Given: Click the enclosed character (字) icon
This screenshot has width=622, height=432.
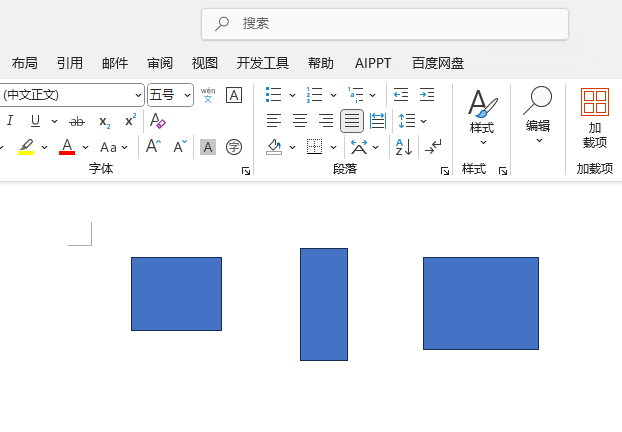Looking at the screenshot, I should tap(234, 147).
